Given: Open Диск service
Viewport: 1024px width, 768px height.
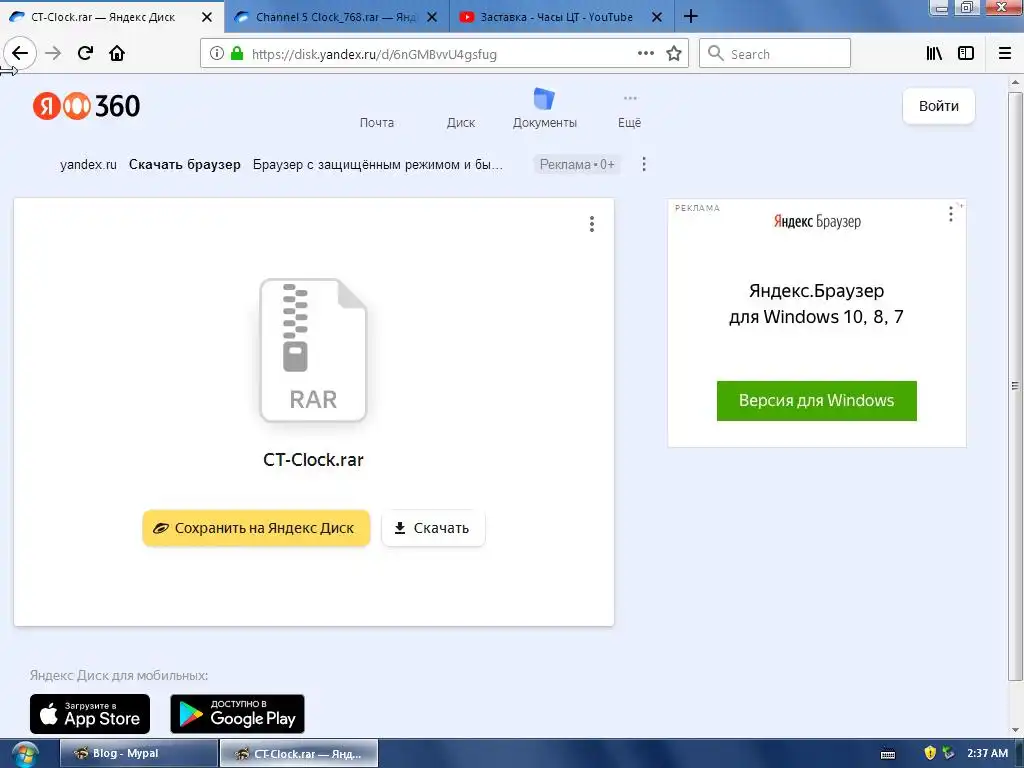Looking at the screenshot, I should [460, 122].
